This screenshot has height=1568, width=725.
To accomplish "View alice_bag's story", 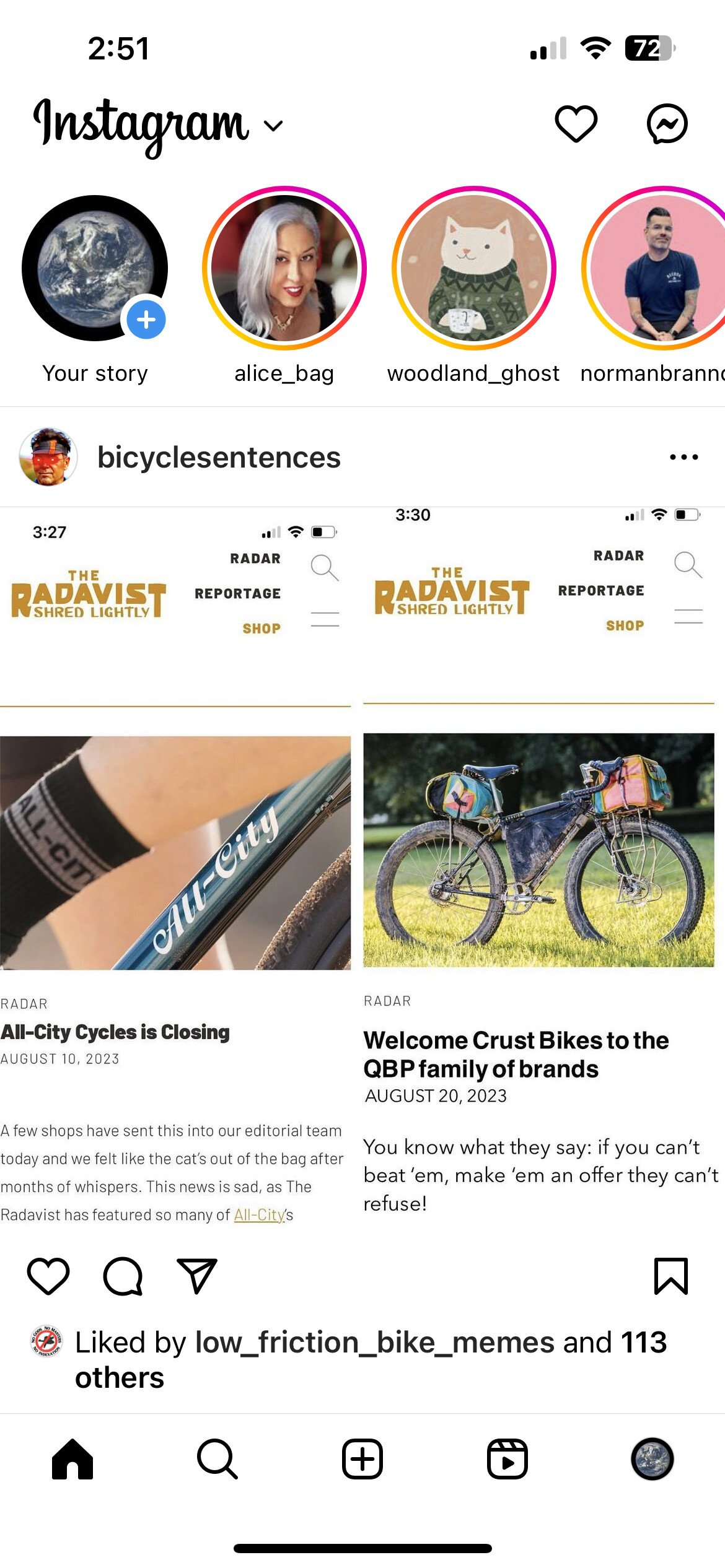I will (284, 268).
